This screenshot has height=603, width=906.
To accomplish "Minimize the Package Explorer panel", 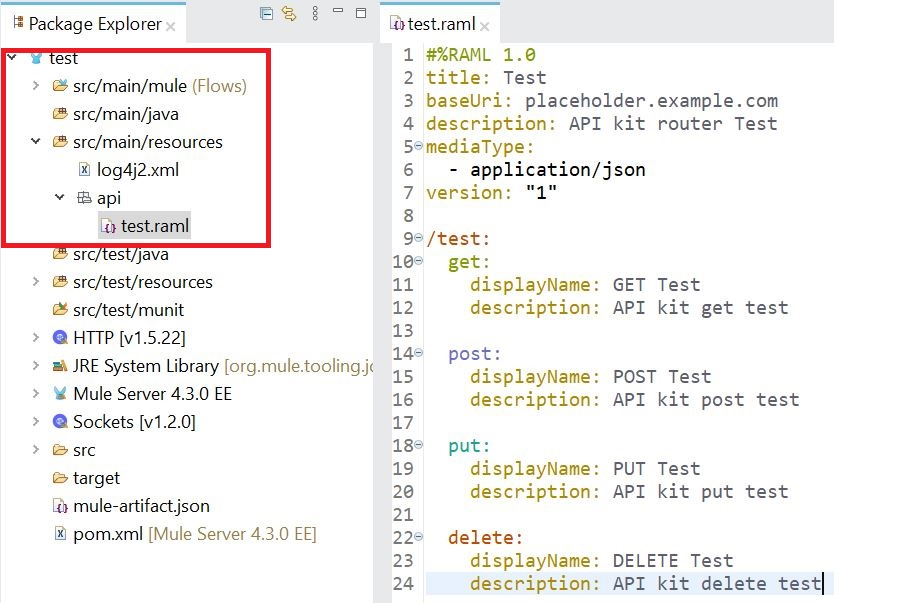I will click(340, 14).
